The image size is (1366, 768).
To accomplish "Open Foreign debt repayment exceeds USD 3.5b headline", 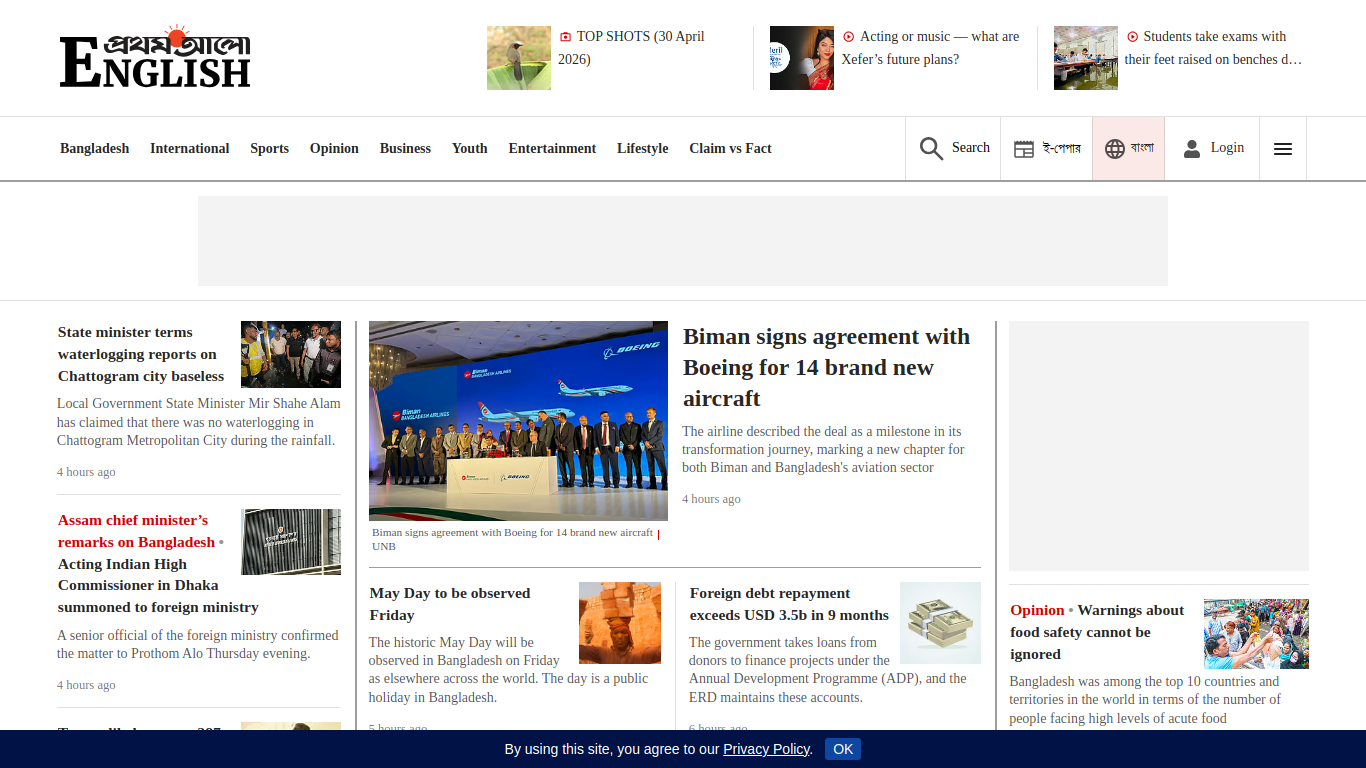I will tap(789, 604).
